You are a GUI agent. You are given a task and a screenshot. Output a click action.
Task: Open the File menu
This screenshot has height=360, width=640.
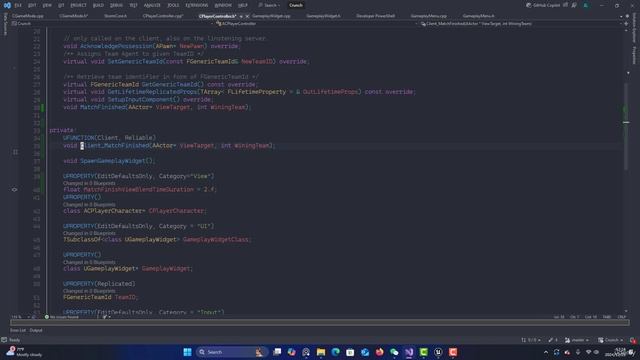tap(18, 5)
